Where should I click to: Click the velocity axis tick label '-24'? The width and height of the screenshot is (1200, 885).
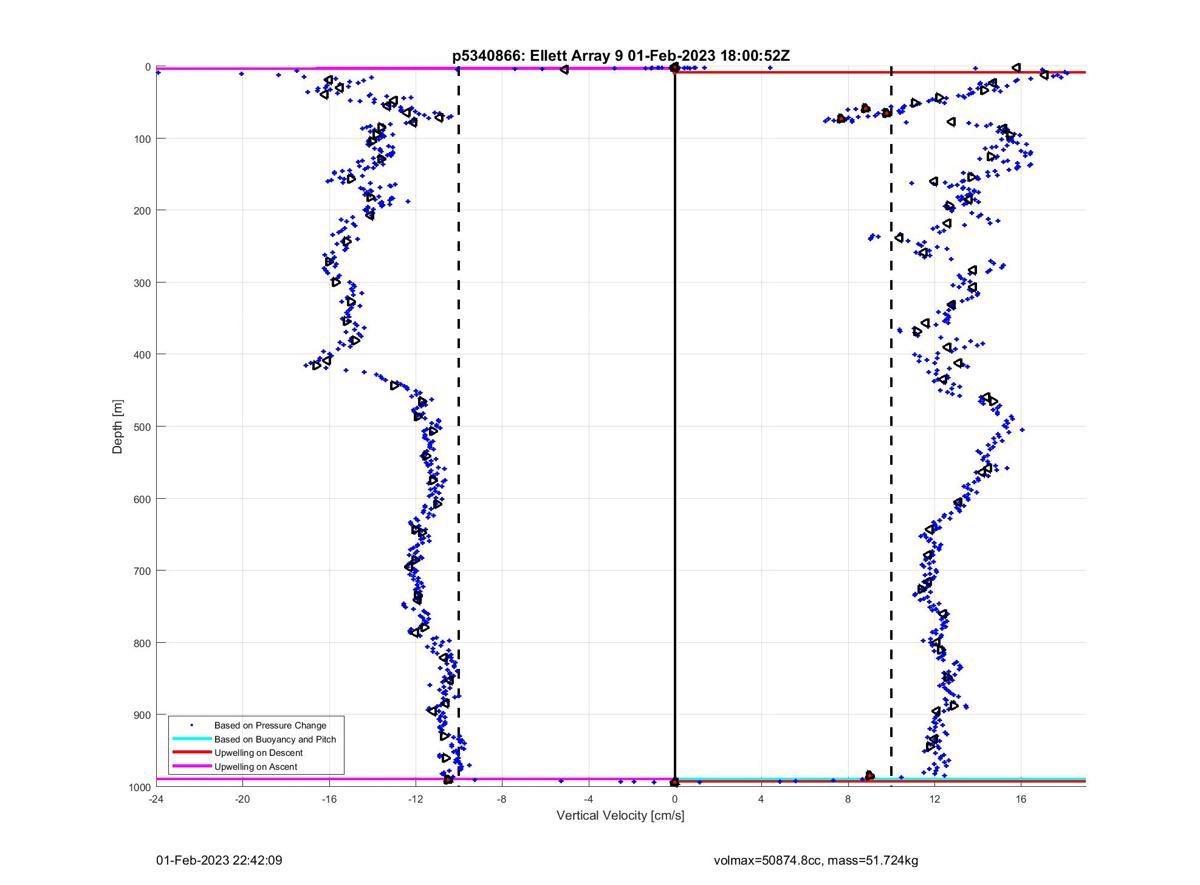pos(155,799)
